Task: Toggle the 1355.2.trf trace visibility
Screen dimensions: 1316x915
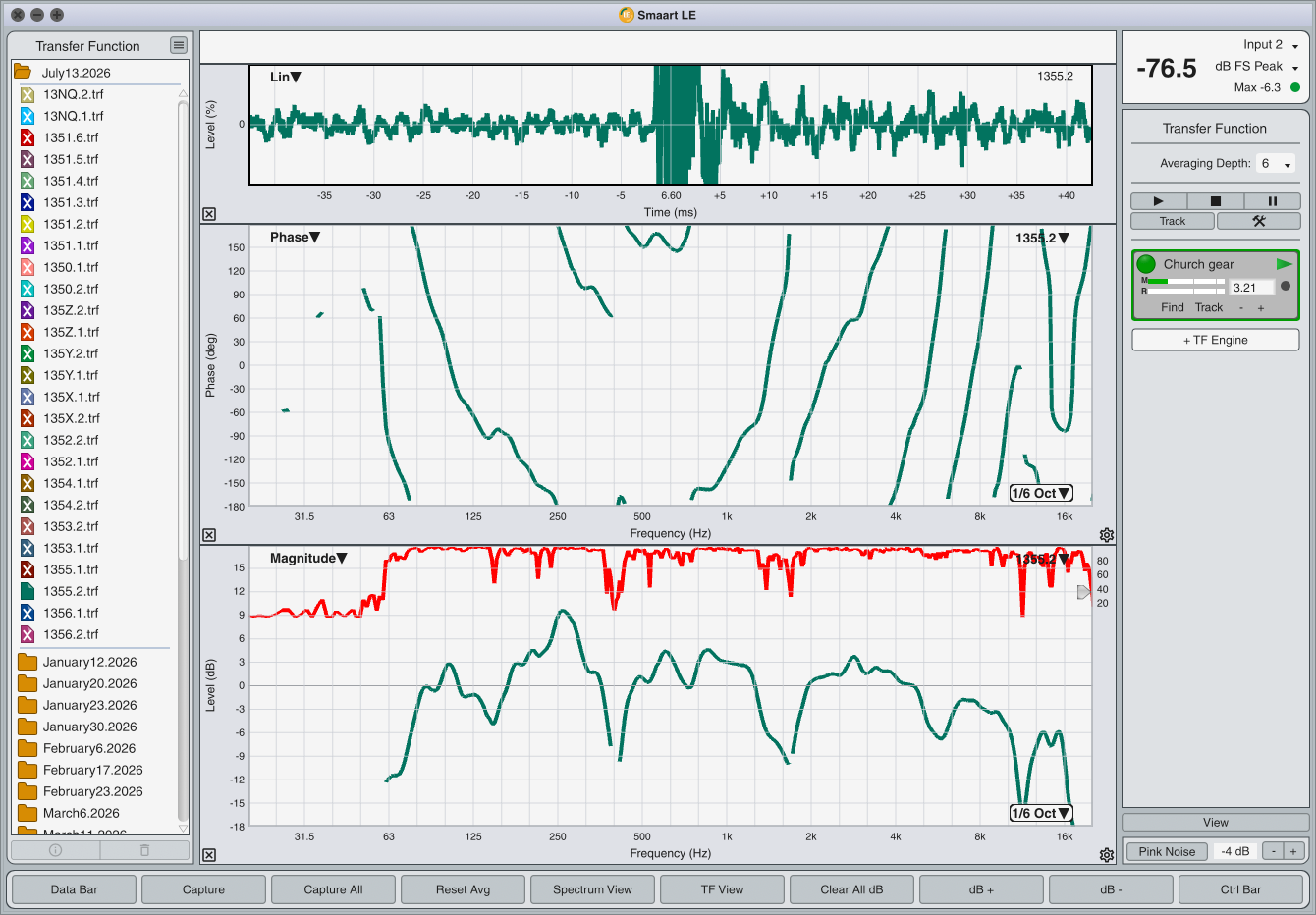Action: coord(27,591)
